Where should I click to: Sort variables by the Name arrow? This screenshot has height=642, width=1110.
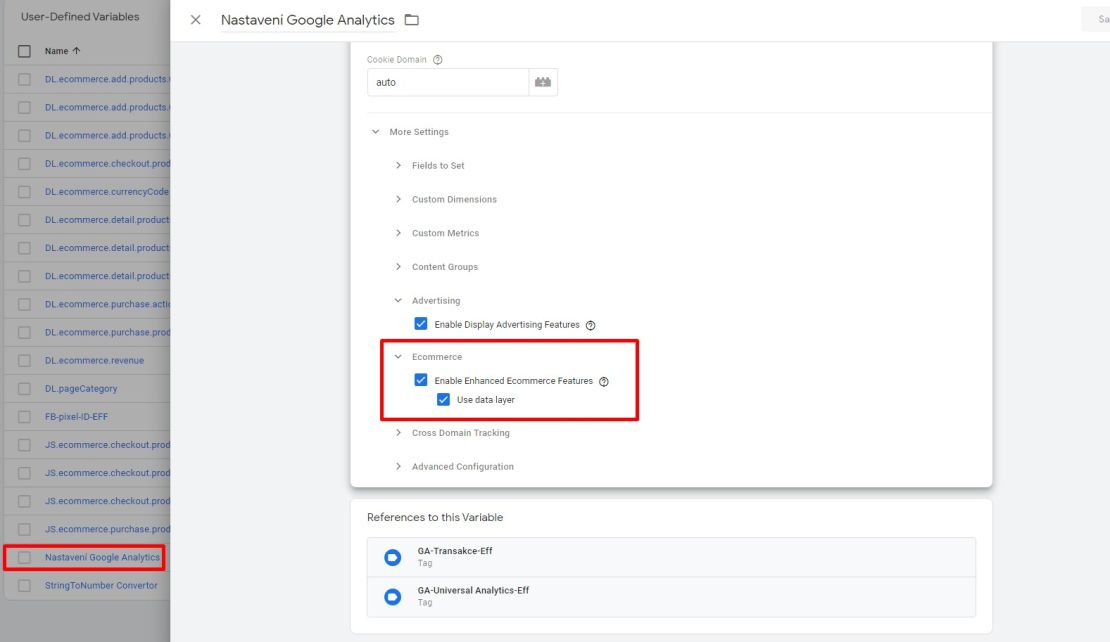[x=76, y=51]
